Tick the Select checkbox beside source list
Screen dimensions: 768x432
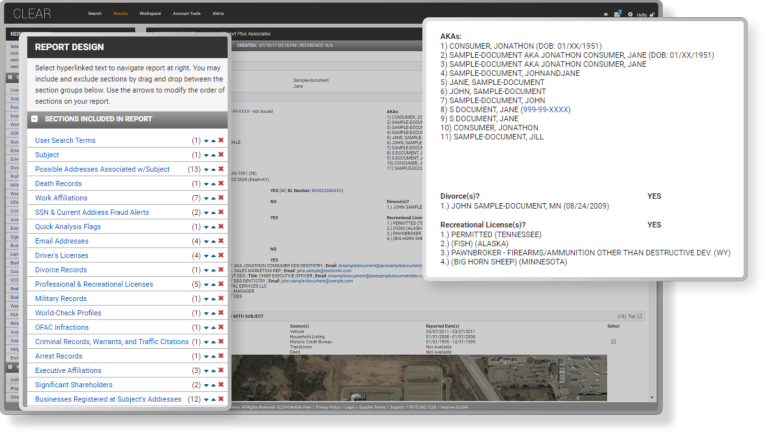[613, 341]
